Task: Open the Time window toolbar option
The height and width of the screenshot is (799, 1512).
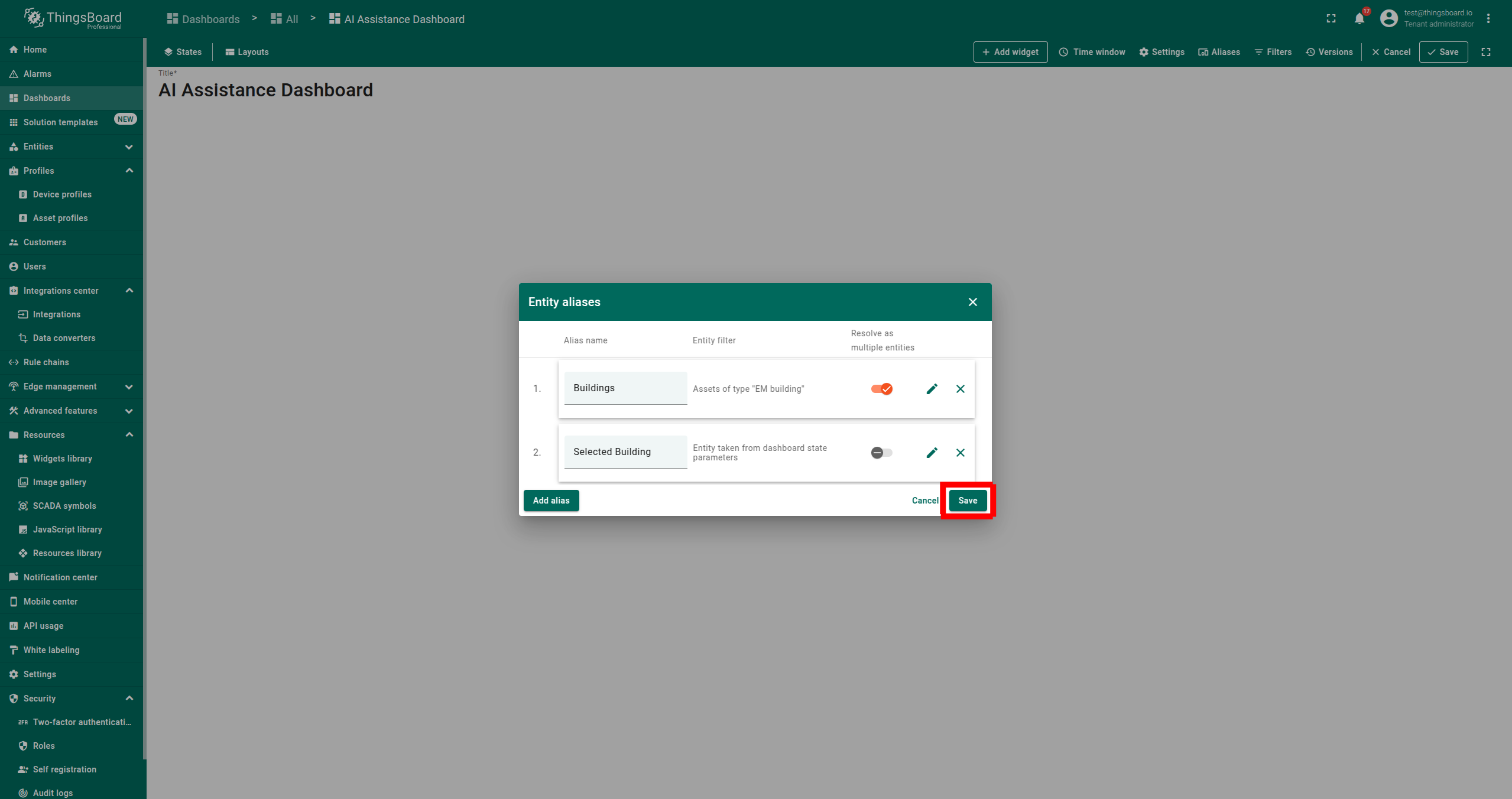Action: coord(1092,52)
